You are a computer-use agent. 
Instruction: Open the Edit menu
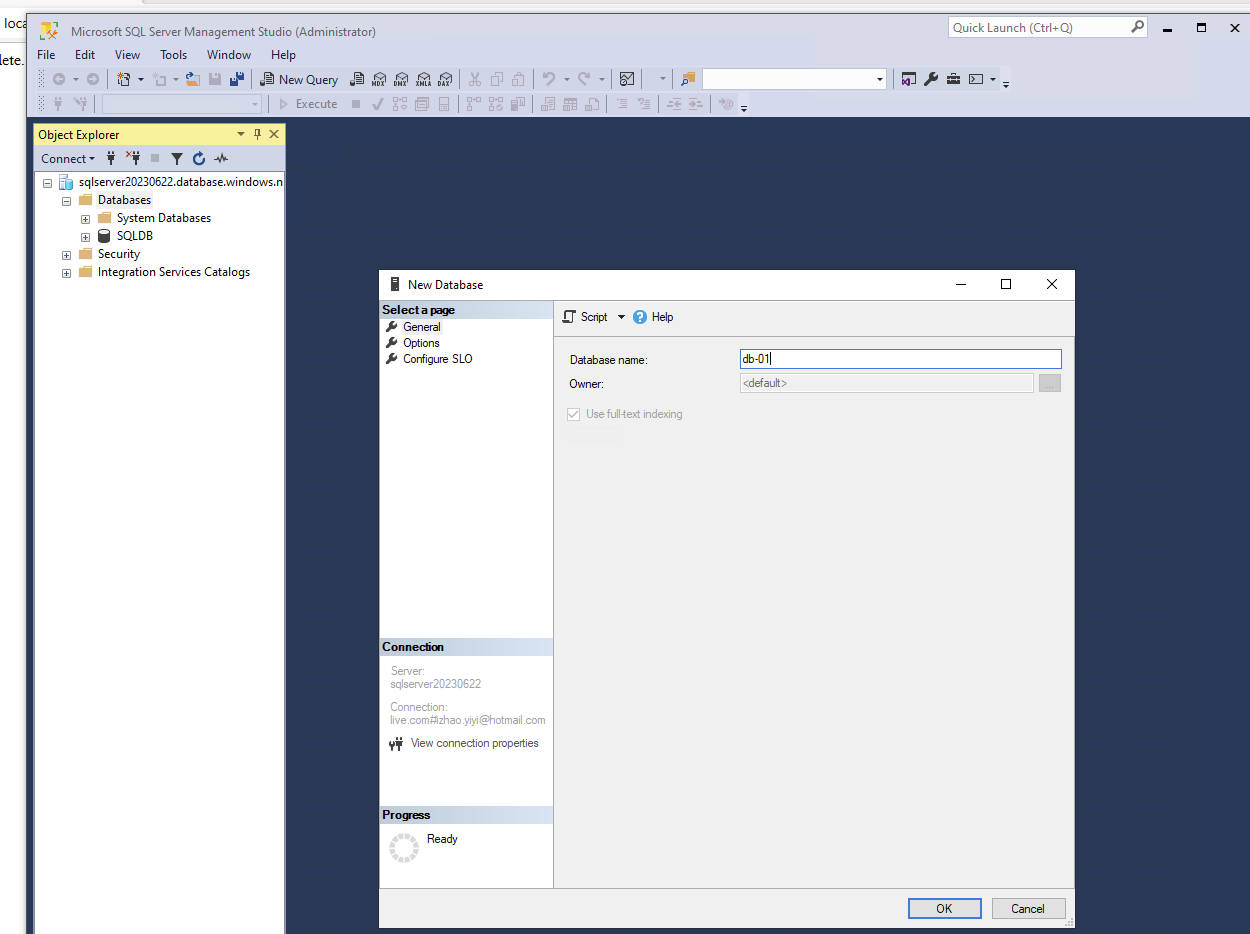tap(85, 55)
